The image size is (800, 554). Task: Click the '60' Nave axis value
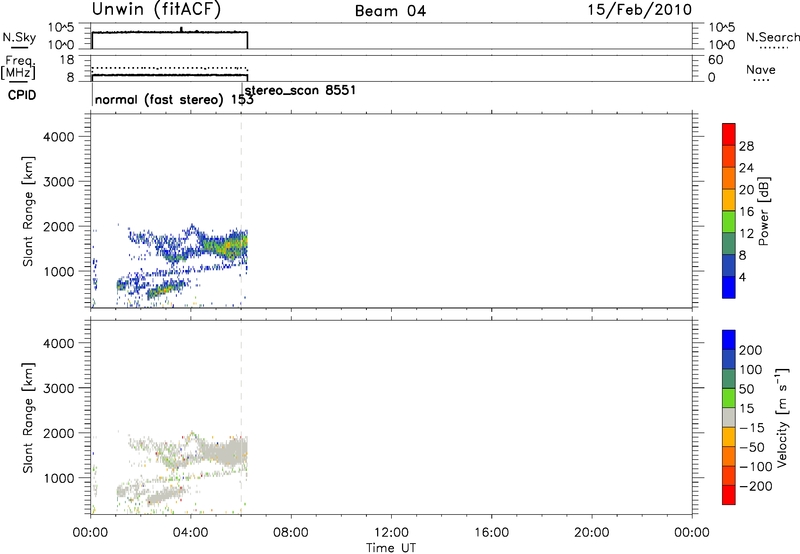(716, 60)
